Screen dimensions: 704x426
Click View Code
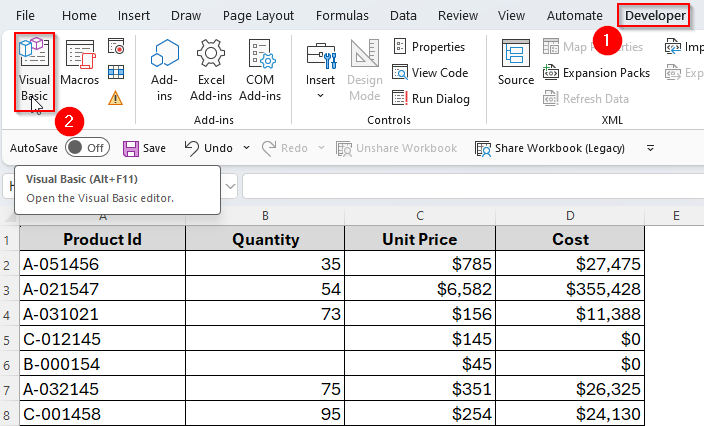(430, 73)
